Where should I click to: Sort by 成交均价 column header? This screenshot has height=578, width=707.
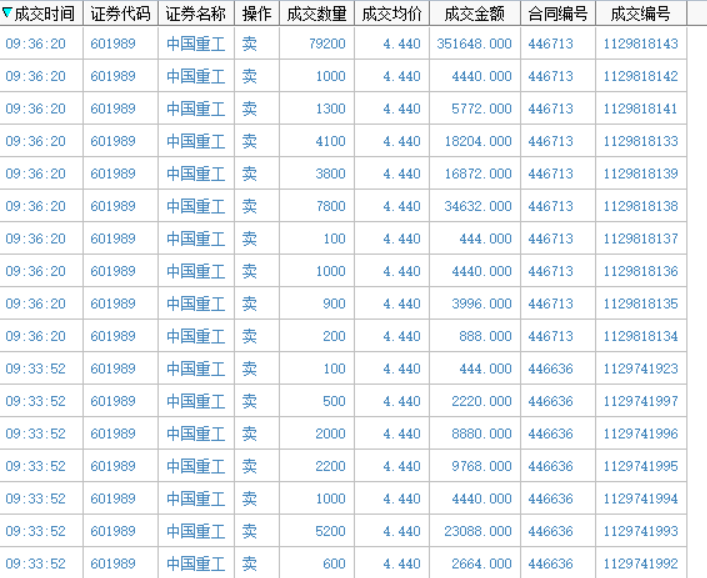[x=392, y=14]
